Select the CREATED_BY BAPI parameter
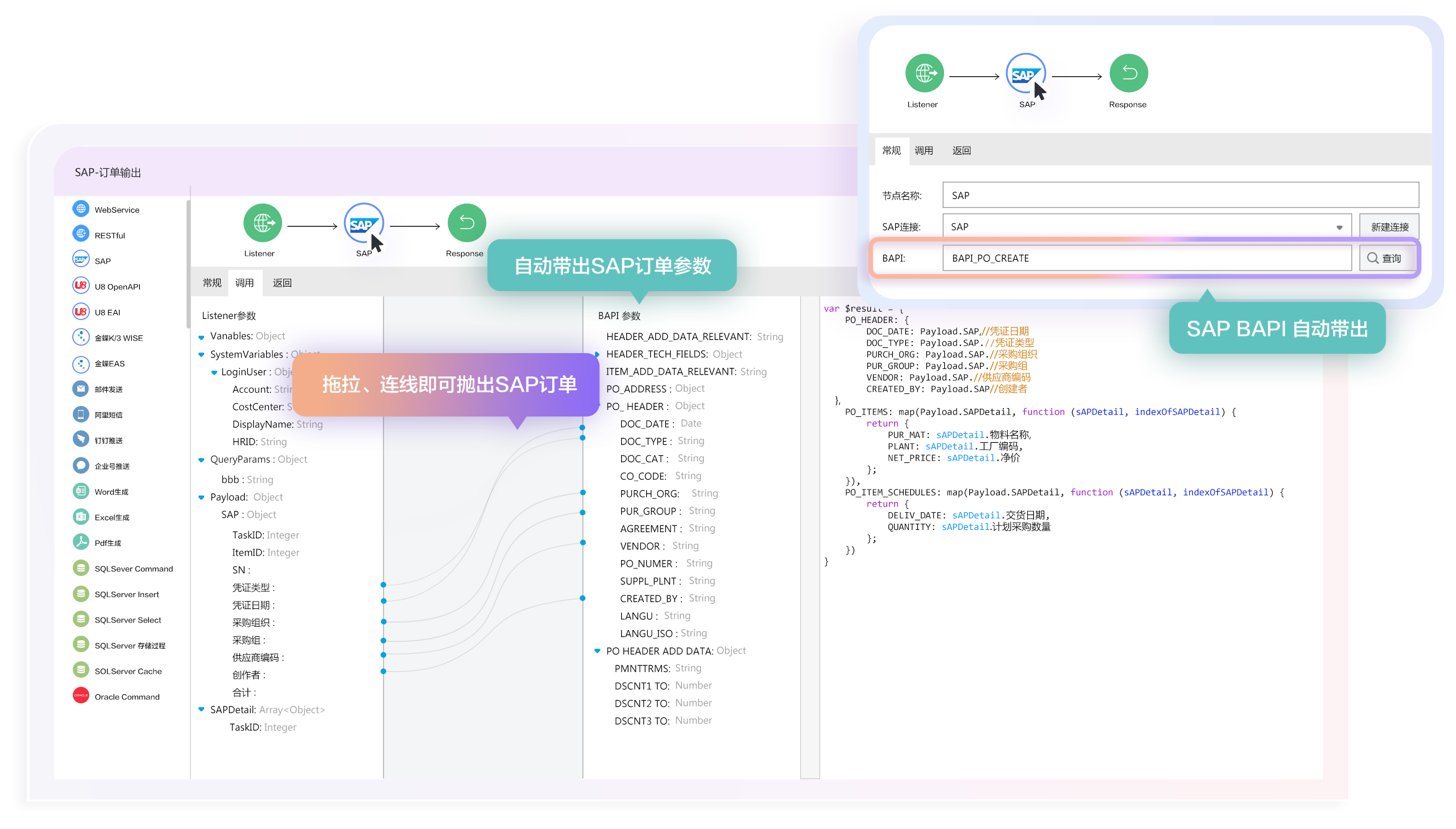 tap(667, 598)
